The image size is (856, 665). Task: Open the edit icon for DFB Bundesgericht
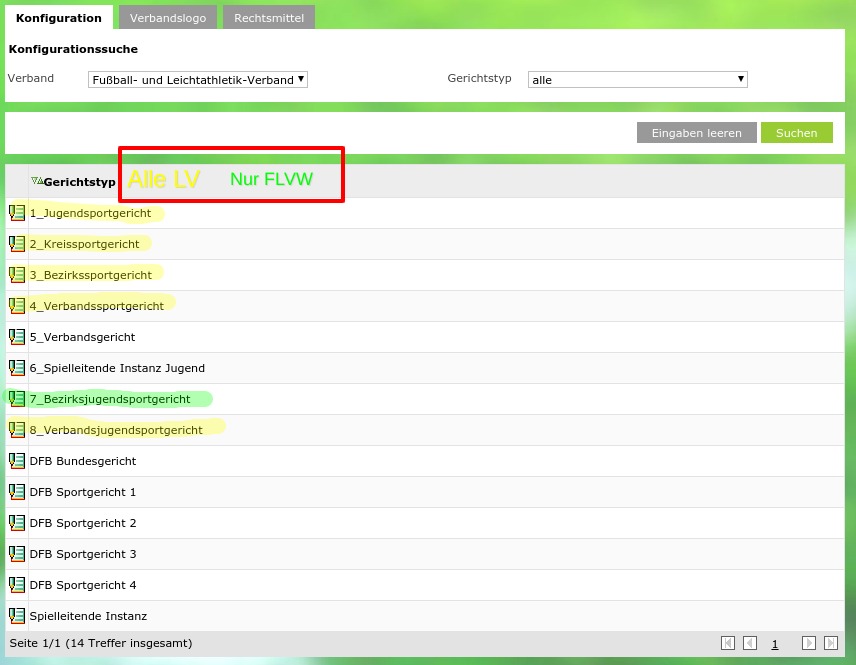coord(17,461)
